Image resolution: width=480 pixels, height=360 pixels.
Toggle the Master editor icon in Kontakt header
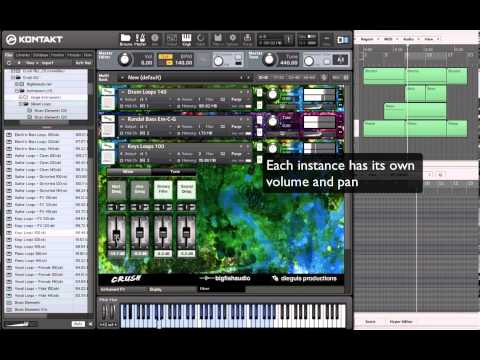point(140,39)
